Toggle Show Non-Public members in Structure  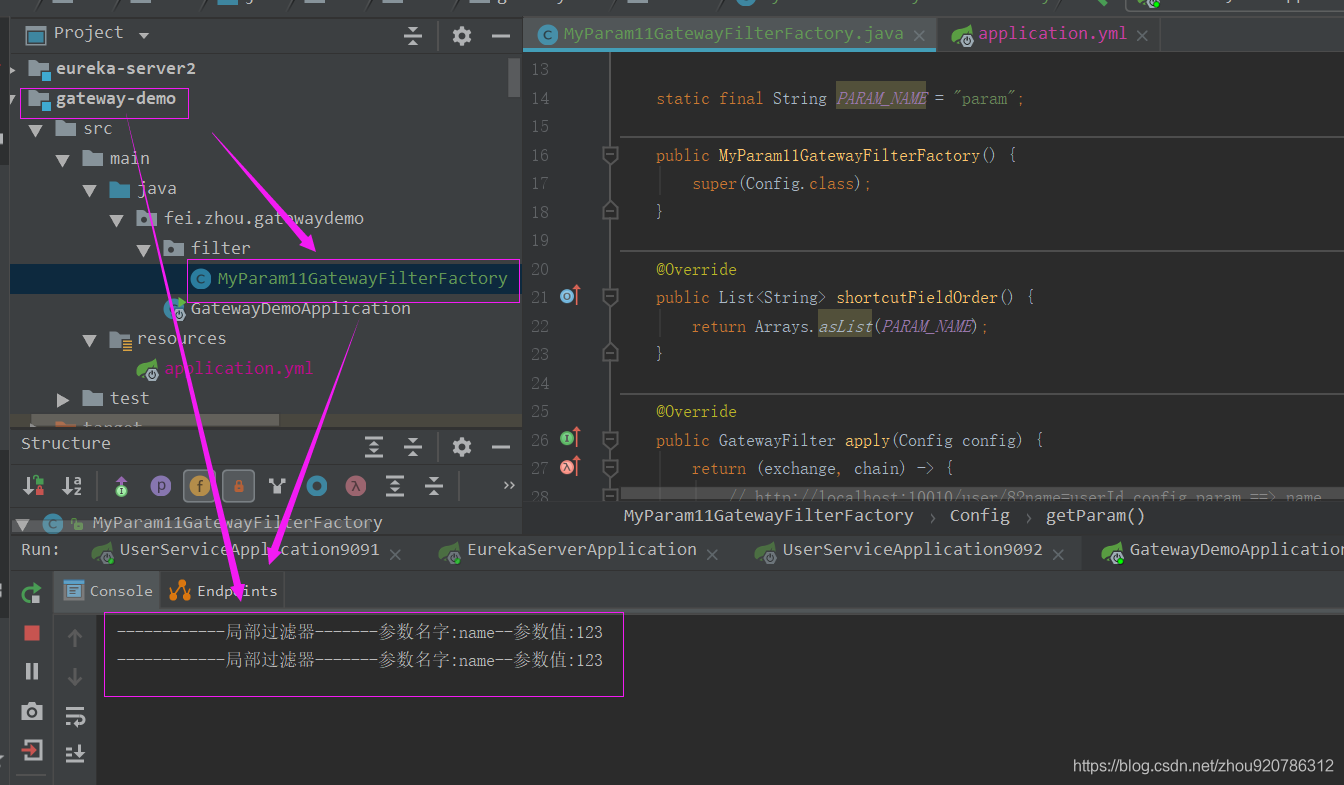[x=238, y=486]
